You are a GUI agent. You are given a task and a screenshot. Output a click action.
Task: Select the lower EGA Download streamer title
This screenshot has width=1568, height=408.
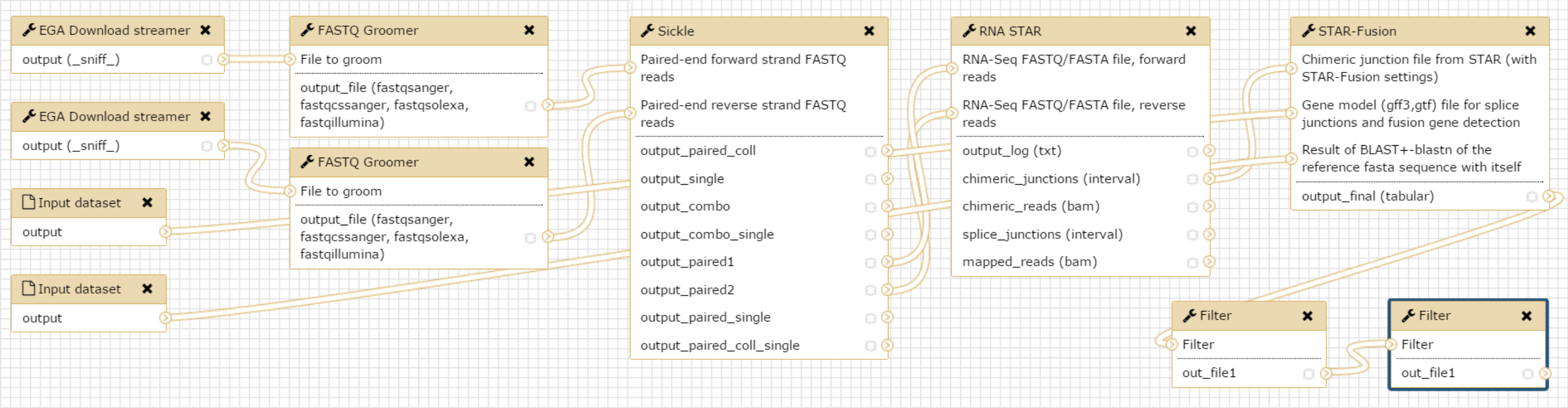pyautogui.click(x=114, y=116)
